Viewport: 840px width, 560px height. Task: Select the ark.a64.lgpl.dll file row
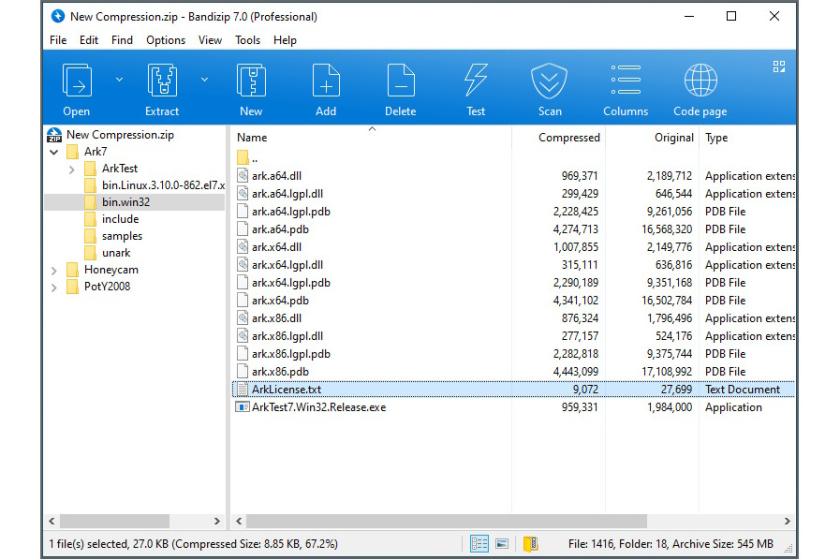pyautogui.click(x=514, y=194)
